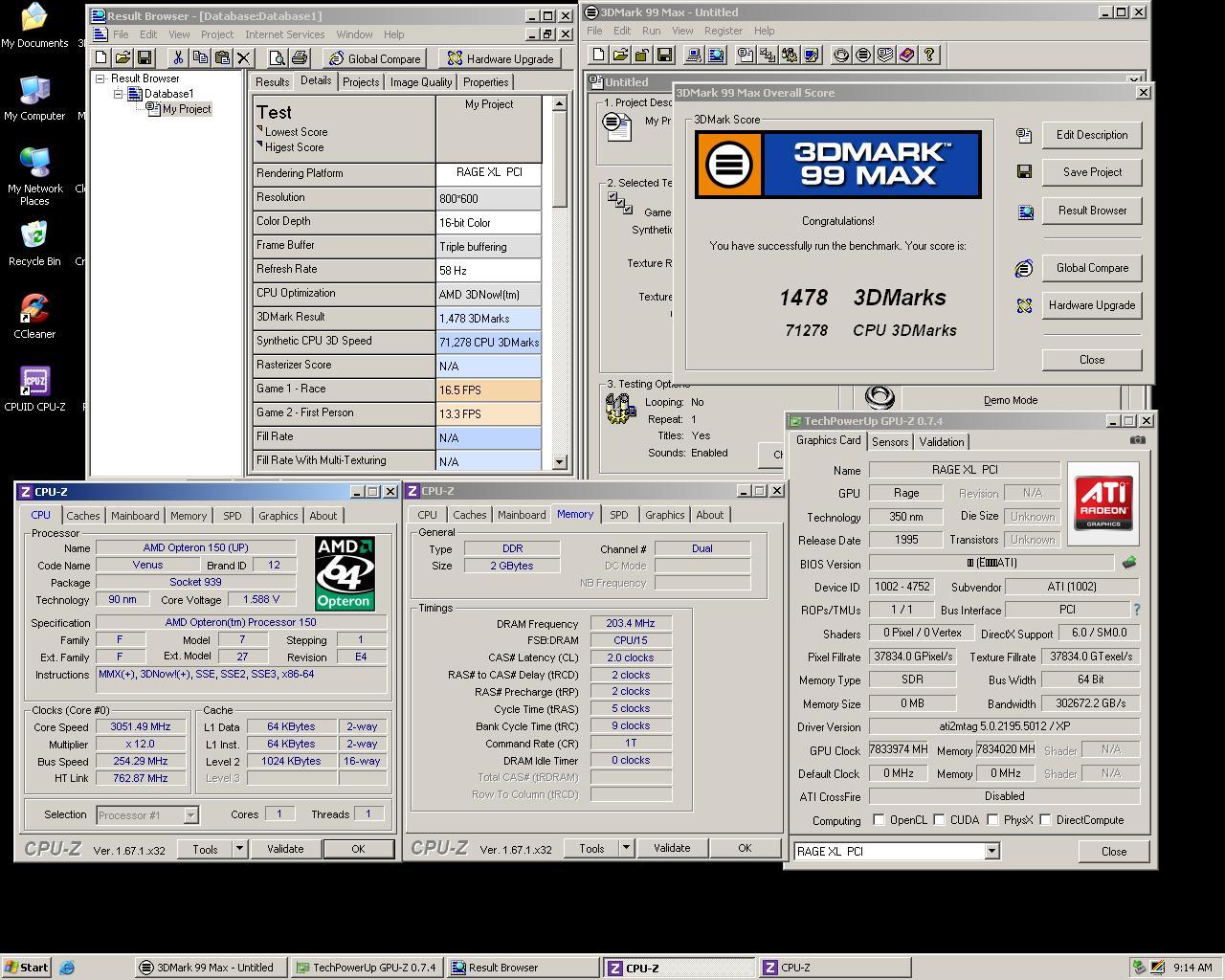Image resolution: width=1225 pixels, height=980 pixels.
Task: Click the Start button
Action: [27, 968]
